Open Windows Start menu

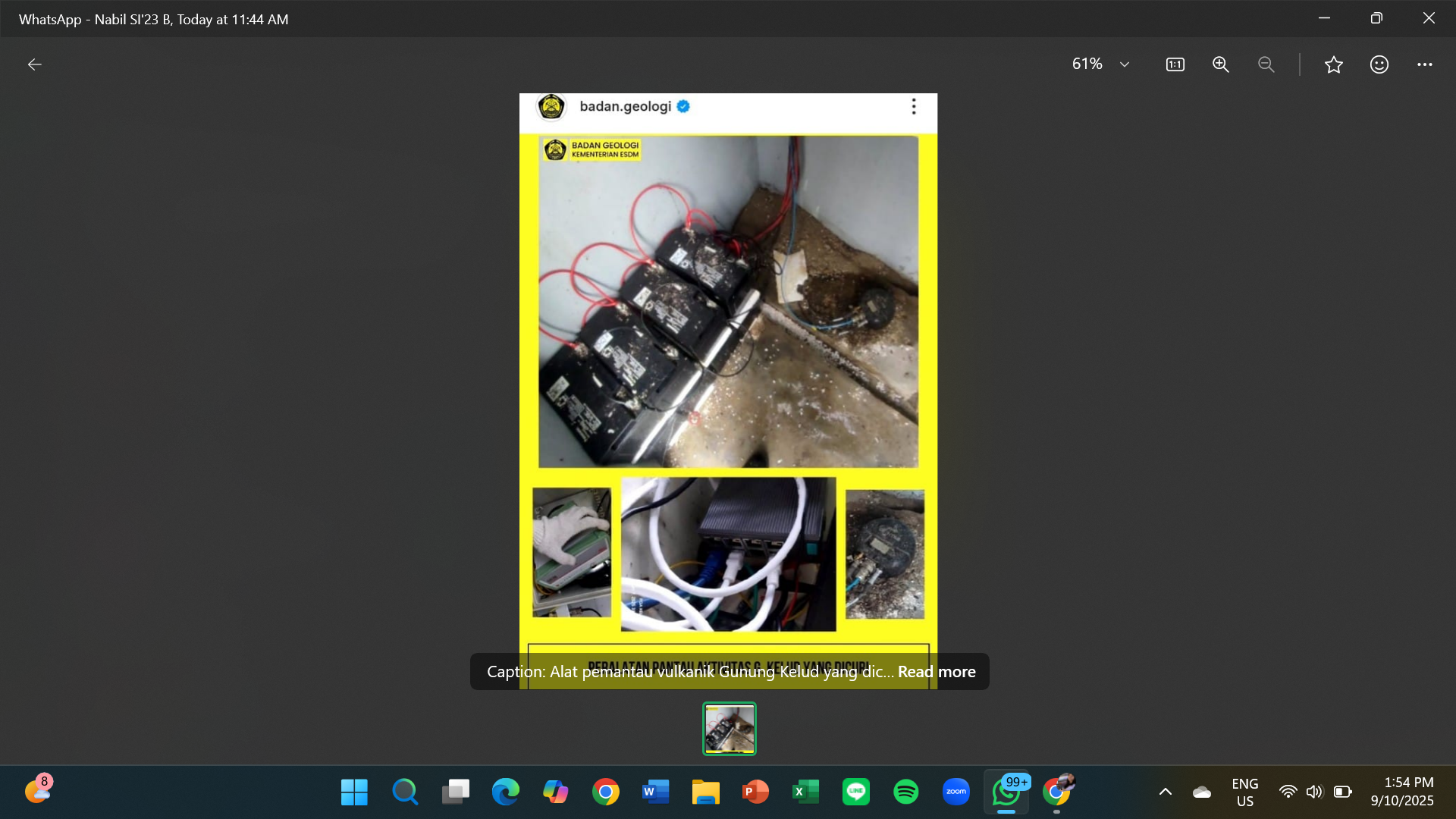354,792
